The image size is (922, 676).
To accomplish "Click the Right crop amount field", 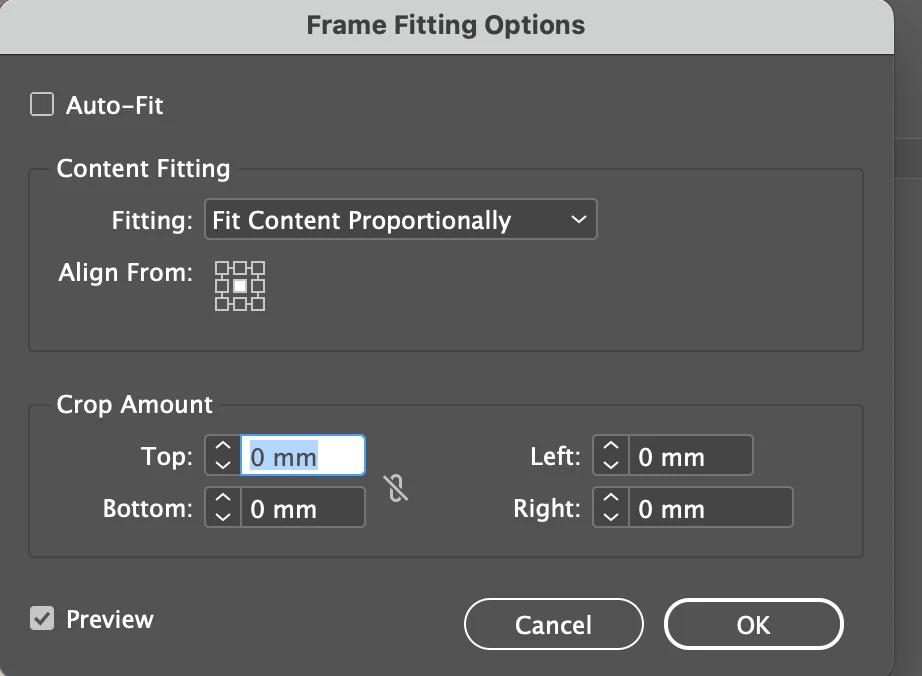I will coord(710,508).
